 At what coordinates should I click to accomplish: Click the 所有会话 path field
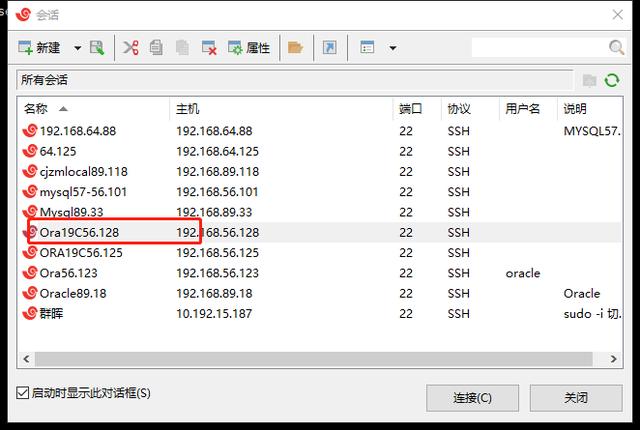pos(295,80)
